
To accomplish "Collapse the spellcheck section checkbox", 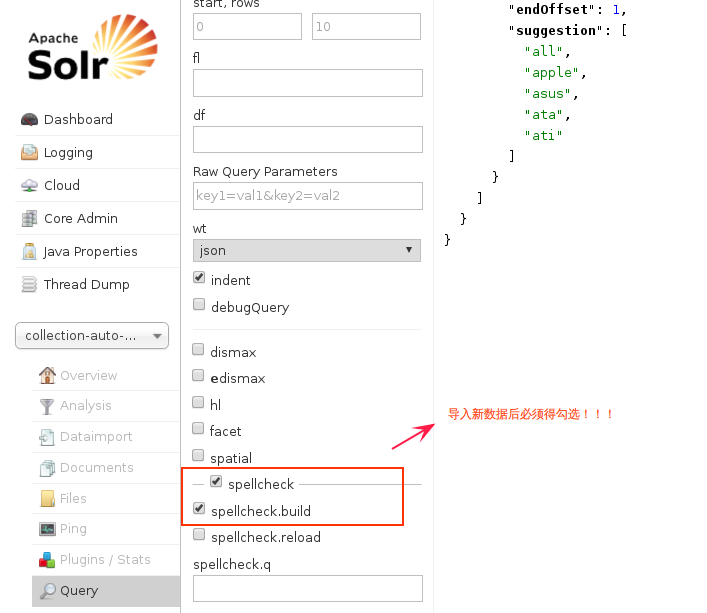I will click(216, 481).
